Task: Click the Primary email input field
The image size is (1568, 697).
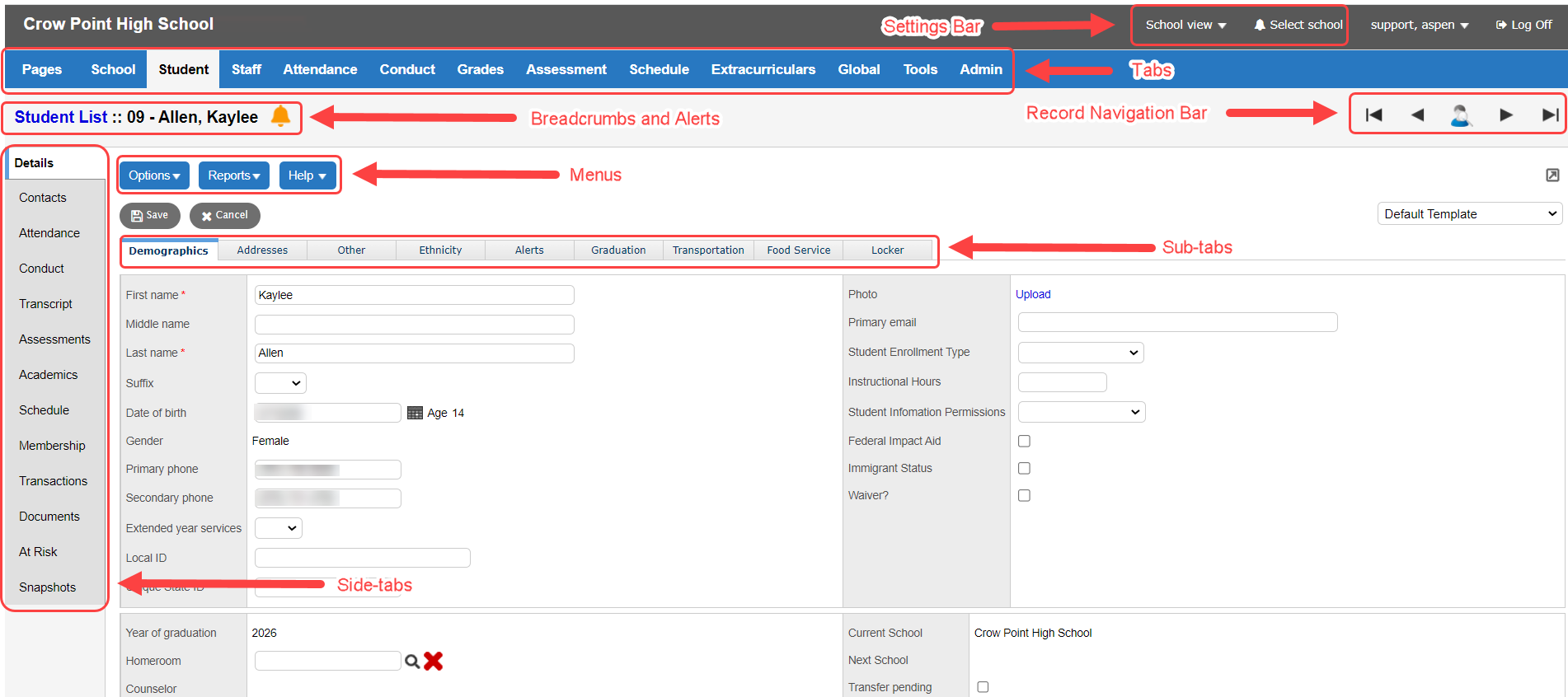Action: pos(1177,322)
